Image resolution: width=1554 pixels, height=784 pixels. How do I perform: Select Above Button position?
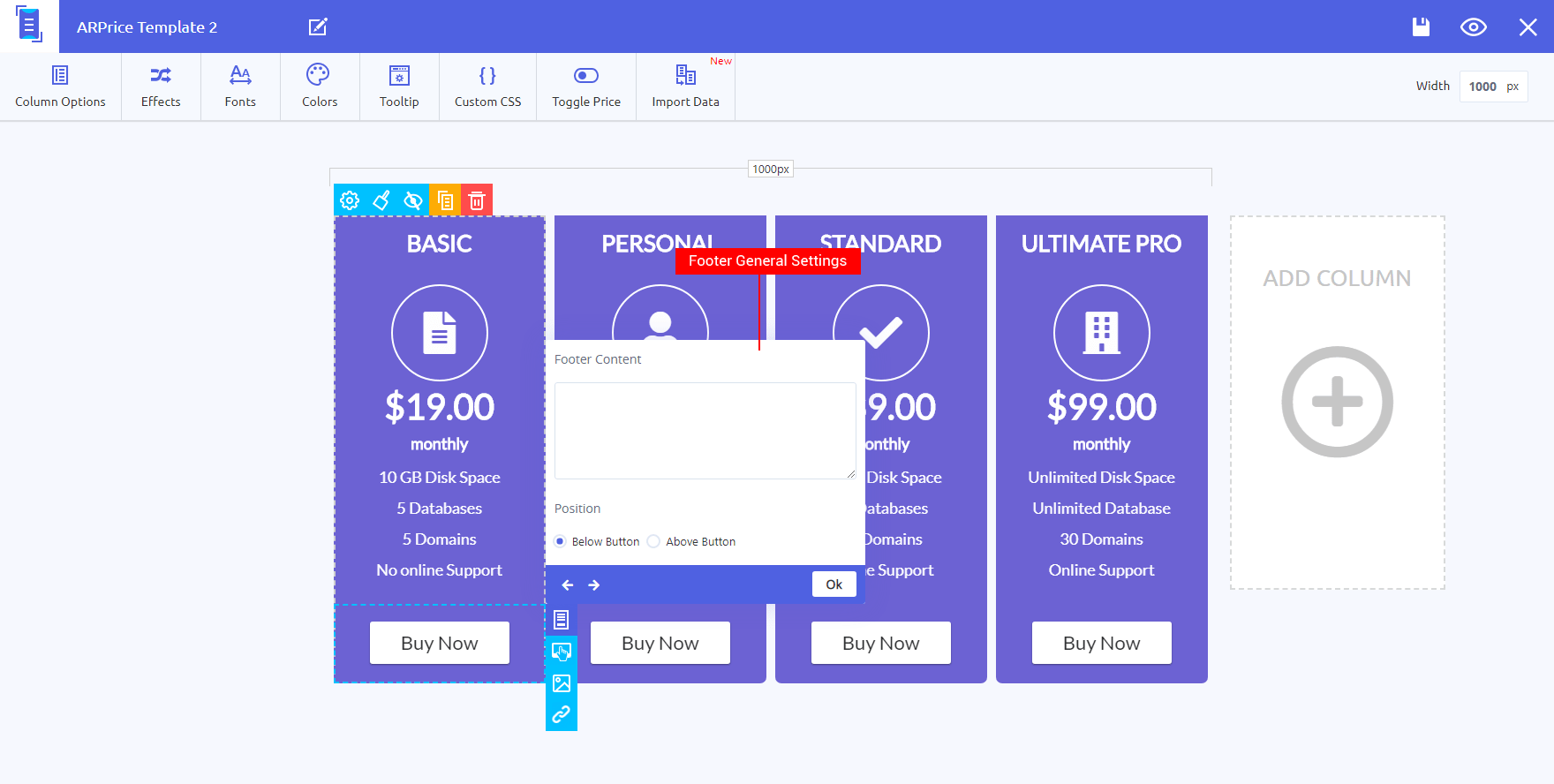tap(653, 541)
